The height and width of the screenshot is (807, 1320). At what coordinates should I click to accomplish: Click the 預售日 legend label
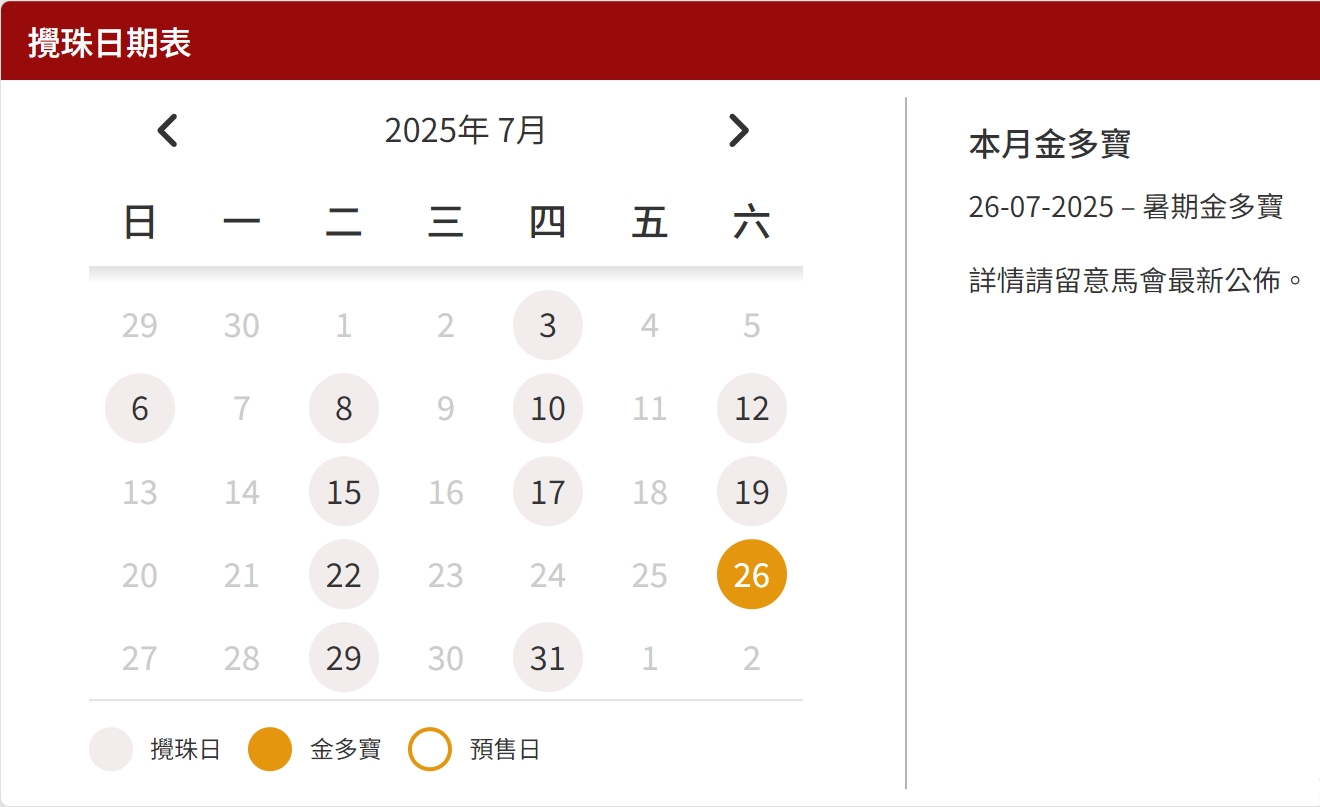click(x=505, y=750)
